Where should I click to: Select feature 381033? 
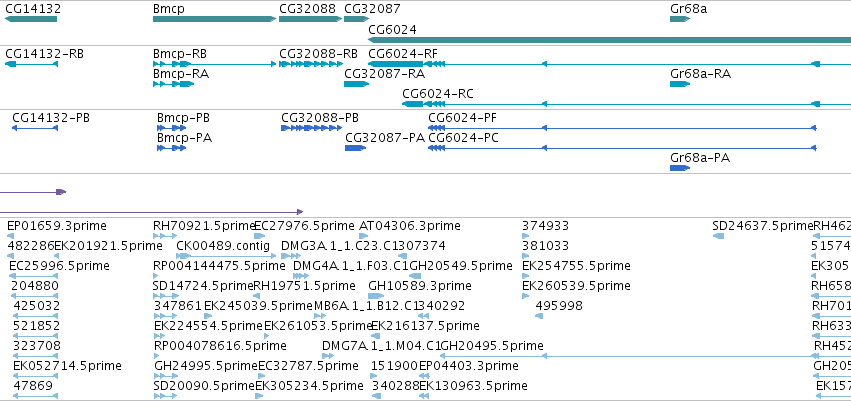pos(525,256)
